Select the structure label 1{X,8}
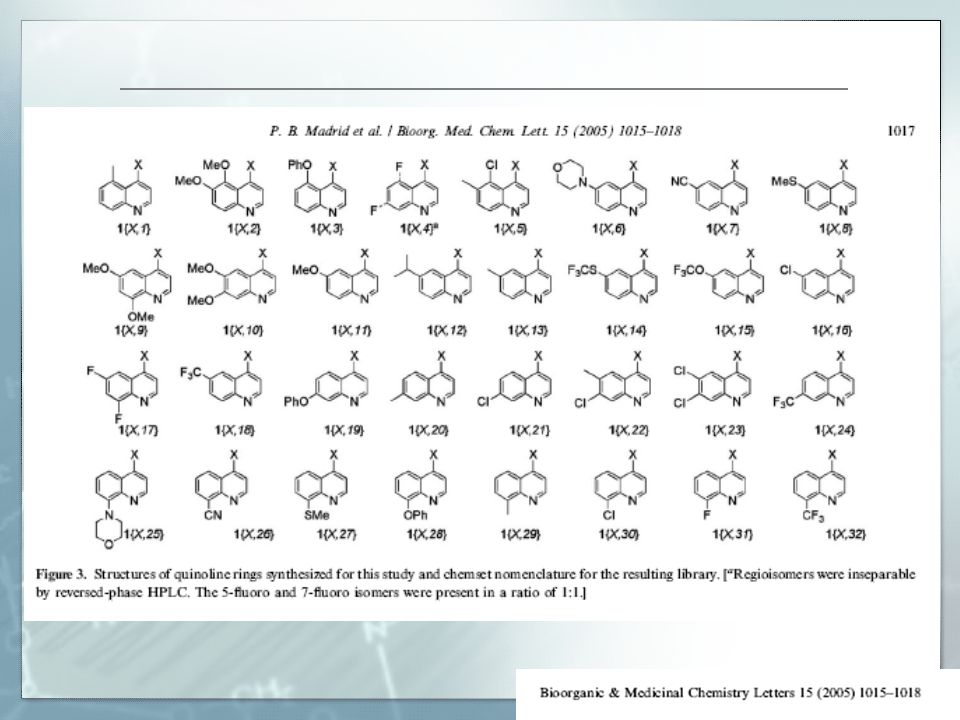Screen dimensions: 960x720 [x=836, y=229]
